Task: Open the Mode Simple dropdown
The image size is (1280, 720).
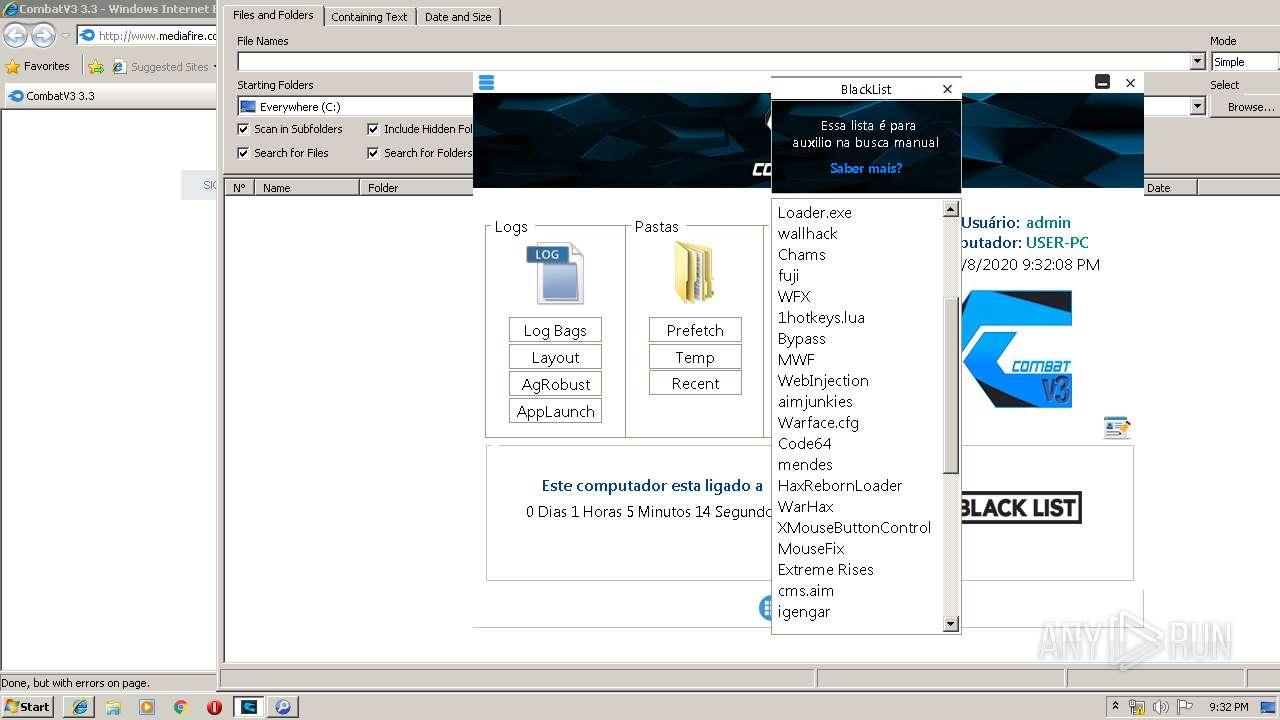Action: click(1244, 62)
